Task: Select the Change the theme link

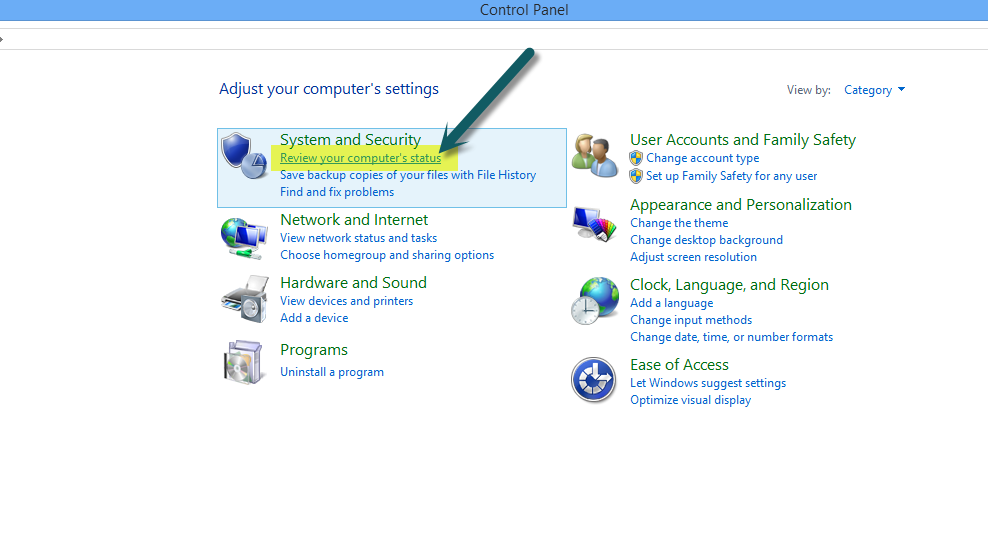Action: pyautogui.click(x=679, y=223)
